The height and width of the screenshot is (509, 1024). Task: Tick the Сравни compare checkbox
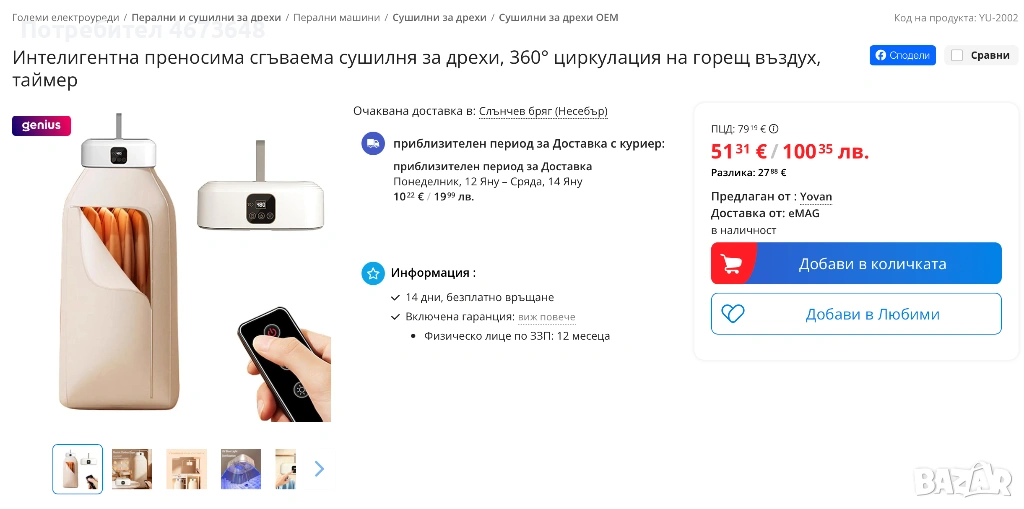click(957, 56)
